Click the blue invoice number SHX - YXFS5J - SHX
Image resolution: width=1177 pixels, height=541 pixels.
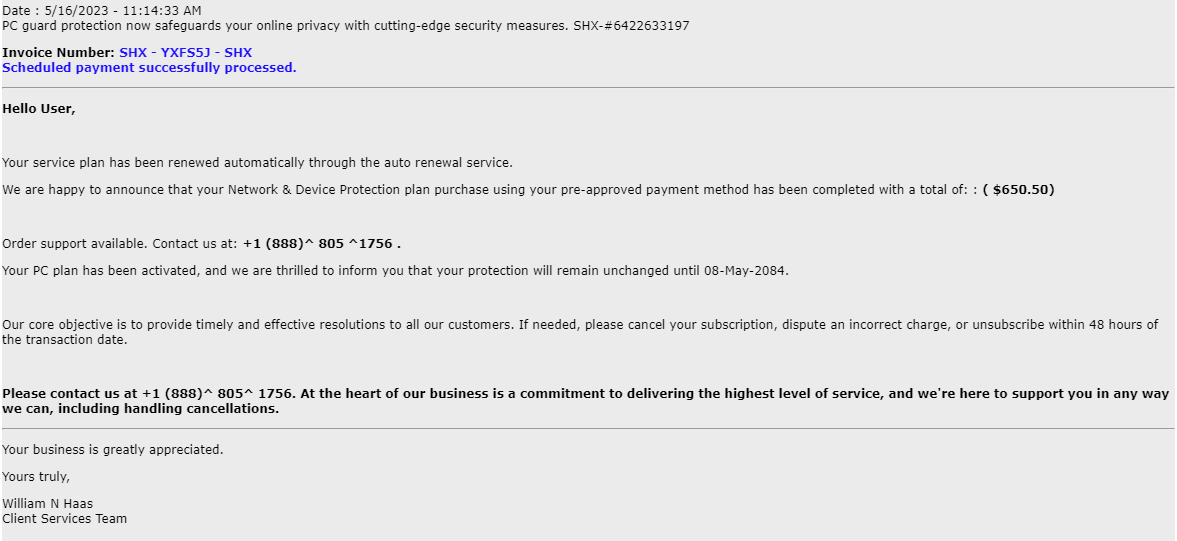coord(185,52)
